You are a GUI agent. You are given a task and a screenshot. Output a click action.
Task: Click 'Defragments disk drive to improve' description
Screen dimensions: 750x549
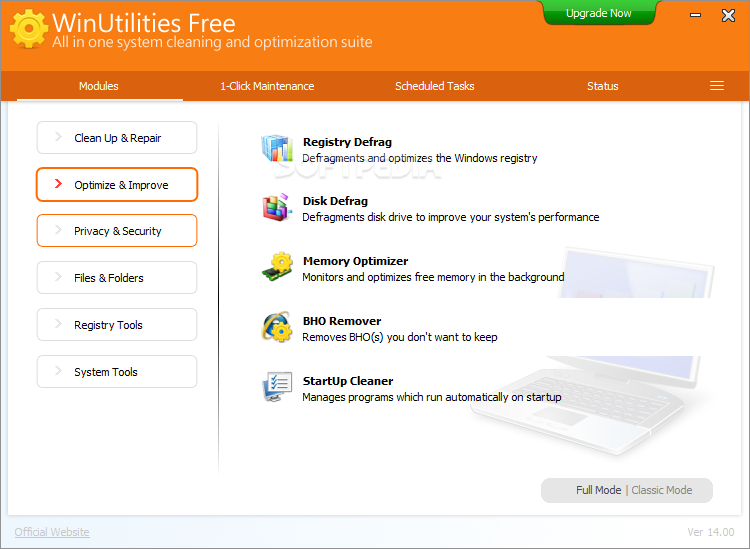click(x=451, y=217)
